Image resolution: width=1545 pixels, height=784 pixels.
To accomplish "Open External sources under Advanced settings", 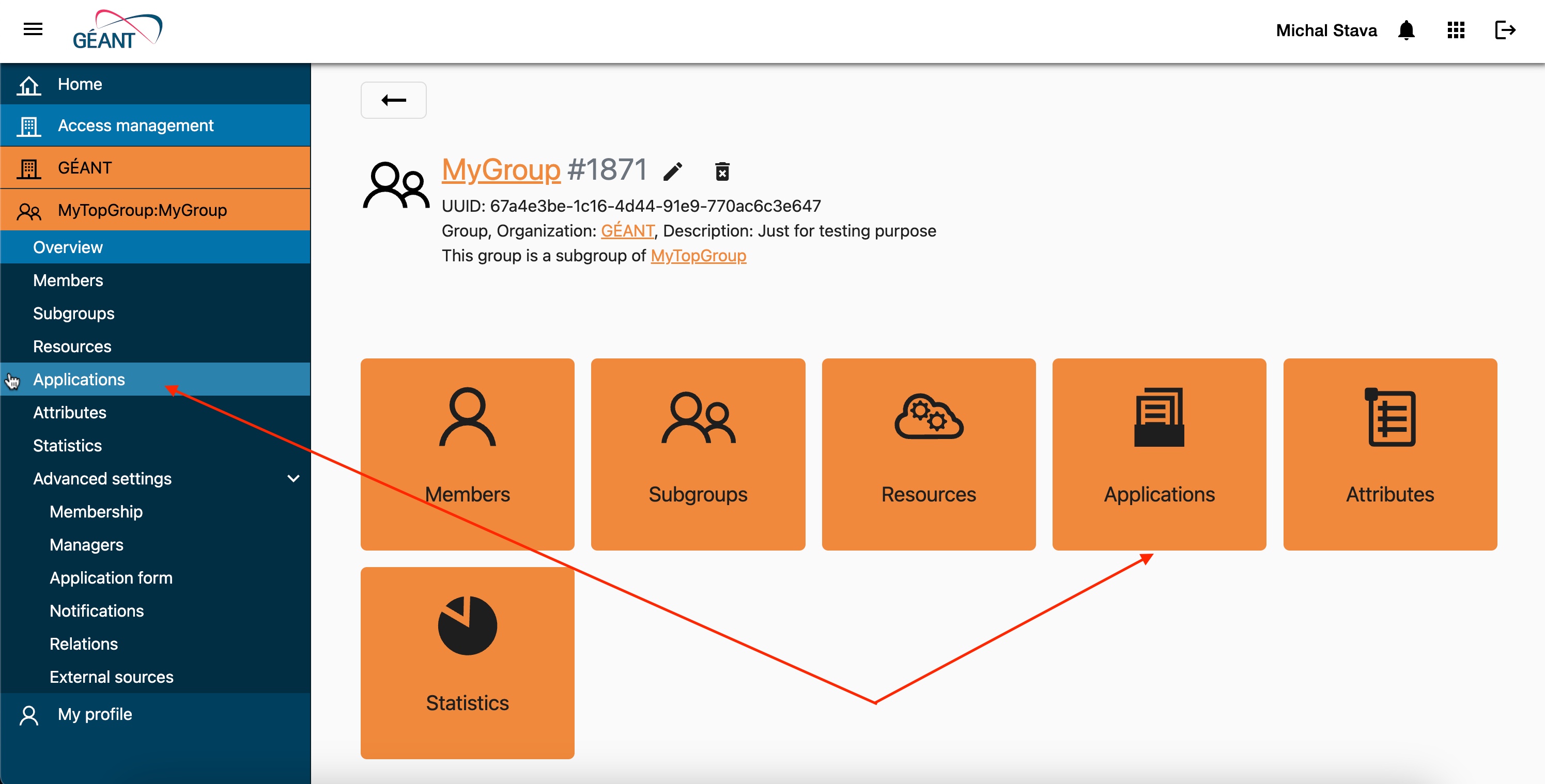I will point(156,677).
